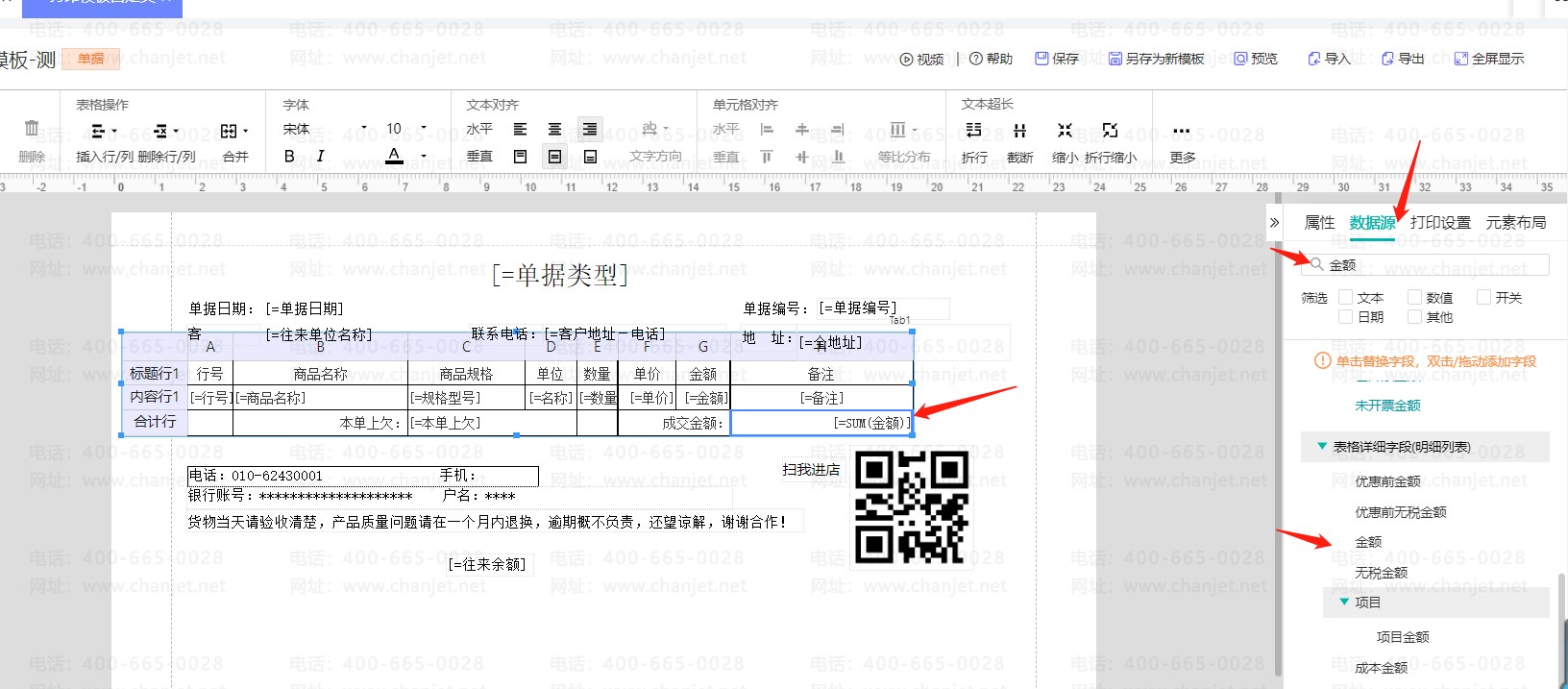The height and width of the screenshot is (689, 1568).
Task: Switch to the 属性 tab
Action: pyautogui.click(x=1319, y=223)
